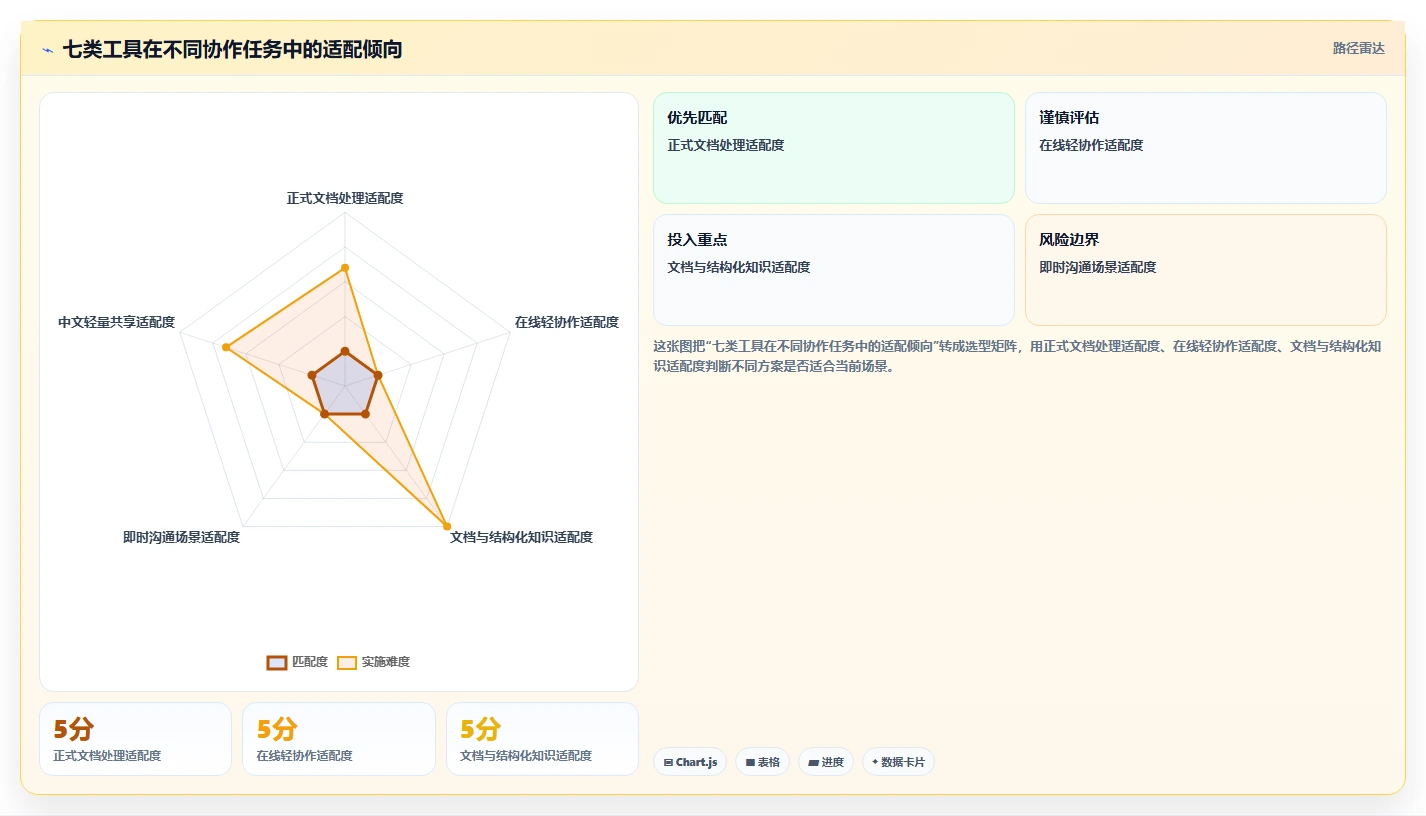Click radar axis label 在线轻协作适配度
The image size is (1426, 816).
click(x=567, y=322)
